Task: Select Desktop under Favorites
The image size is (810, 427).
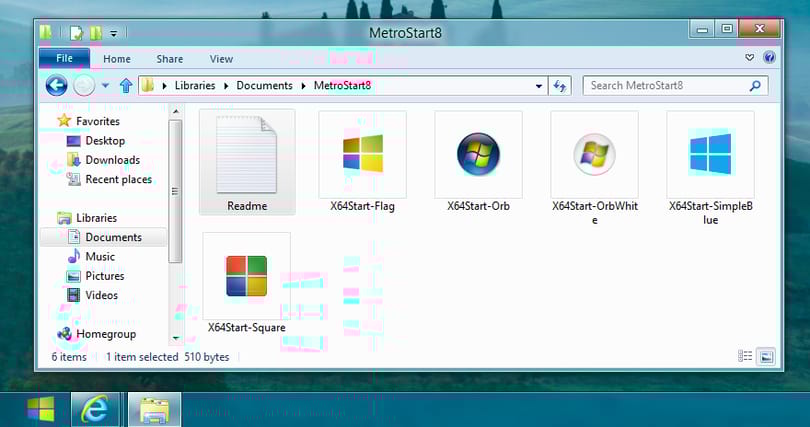Action: point(105,140)
